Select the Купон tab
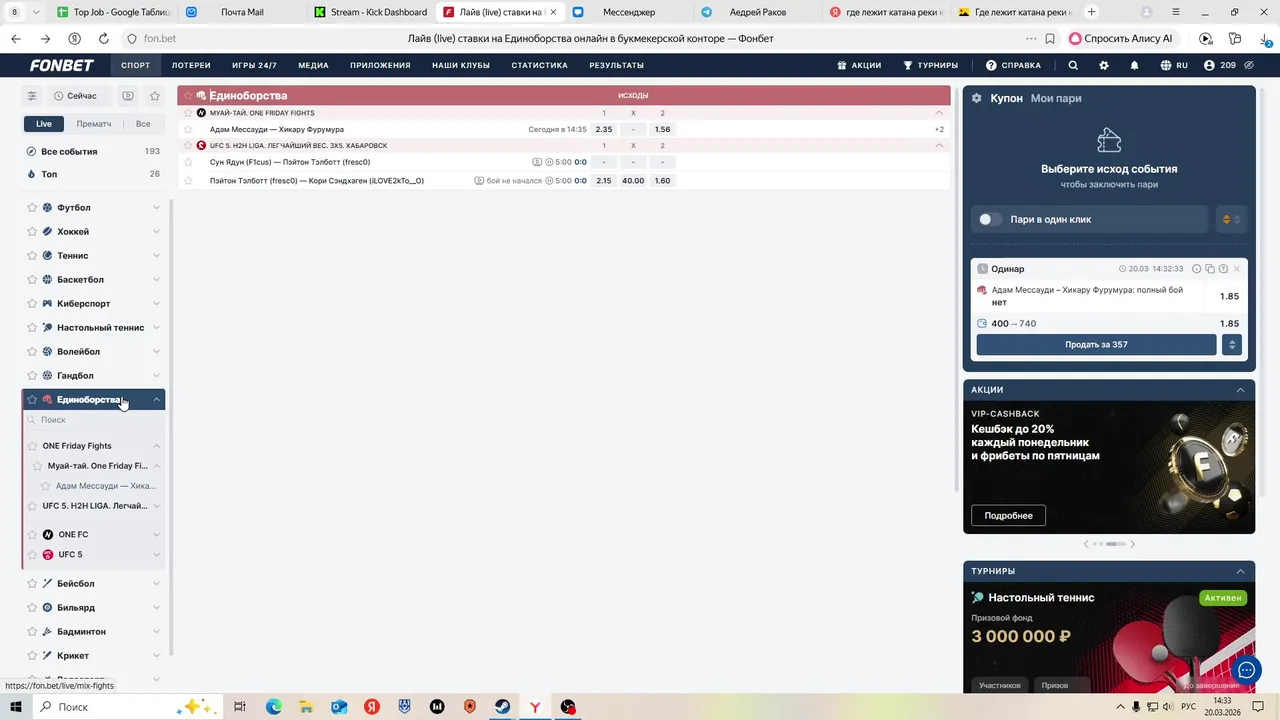1280x720 pixels. pos(1006,98)
